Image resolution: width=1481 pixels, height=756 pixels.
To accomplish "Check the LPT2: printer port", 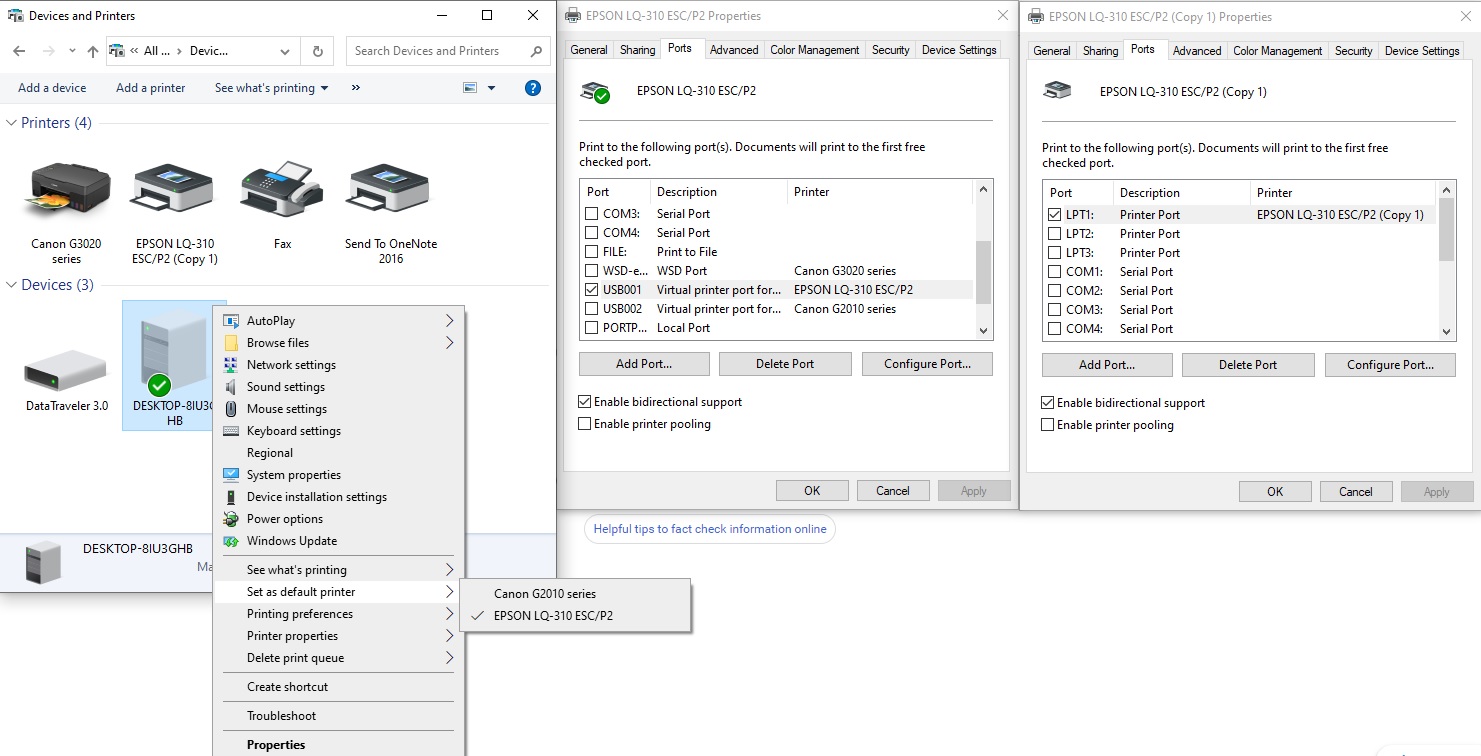I will (1055, 234).
